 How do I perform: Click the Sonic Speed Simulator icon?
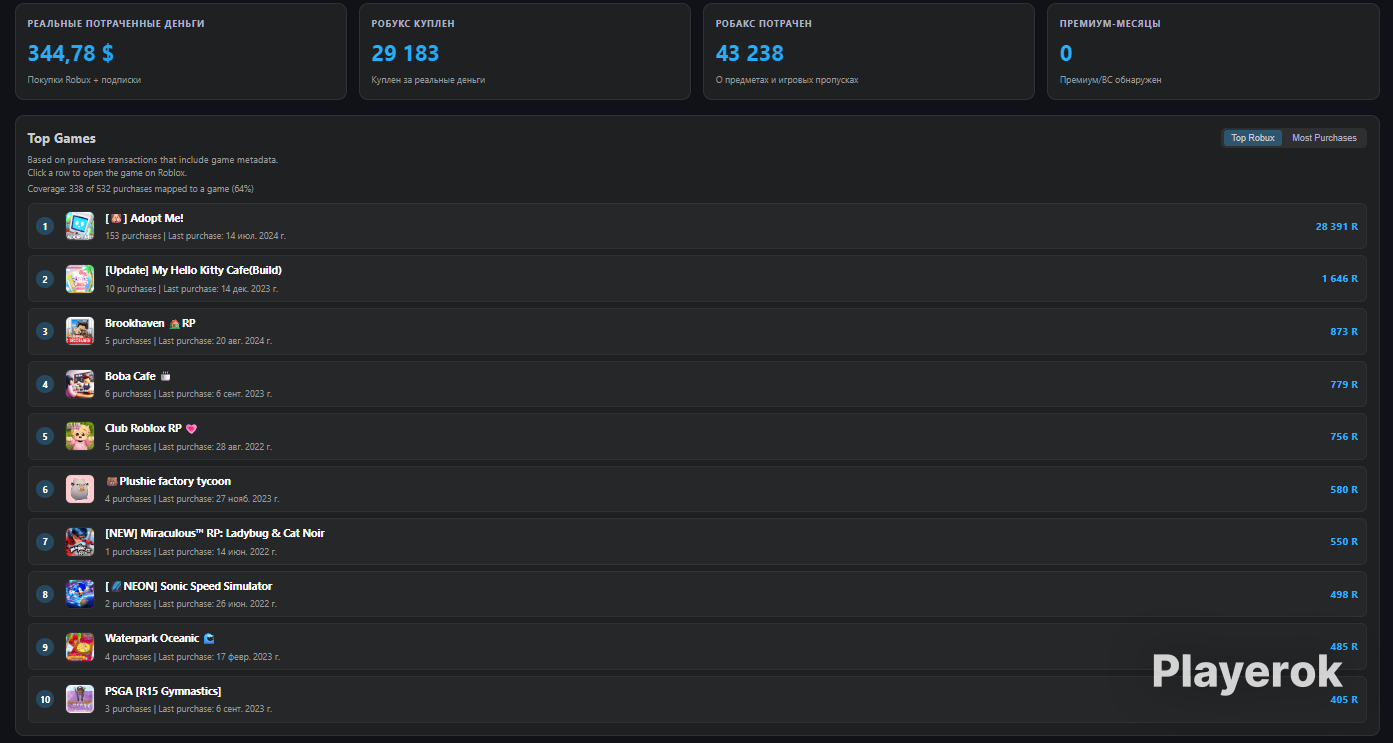click(80, 594)
